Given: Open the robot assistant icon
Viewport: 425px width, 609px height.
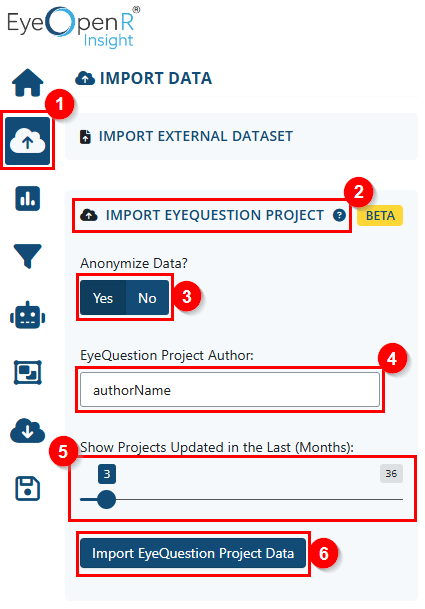Looking at the screenshot, I should (x=28, y=315).
